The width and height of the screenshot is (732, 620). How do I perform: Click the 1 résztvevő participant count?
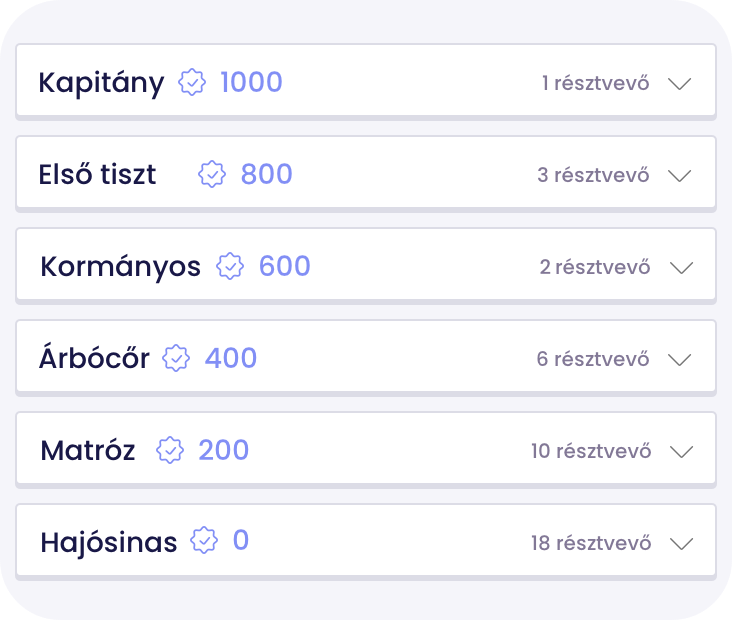(x=596, y=83)
